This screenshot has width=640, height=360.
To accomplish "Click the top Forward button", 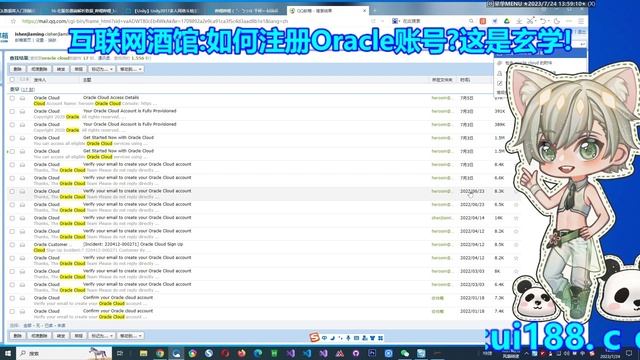I will point(61,69).
